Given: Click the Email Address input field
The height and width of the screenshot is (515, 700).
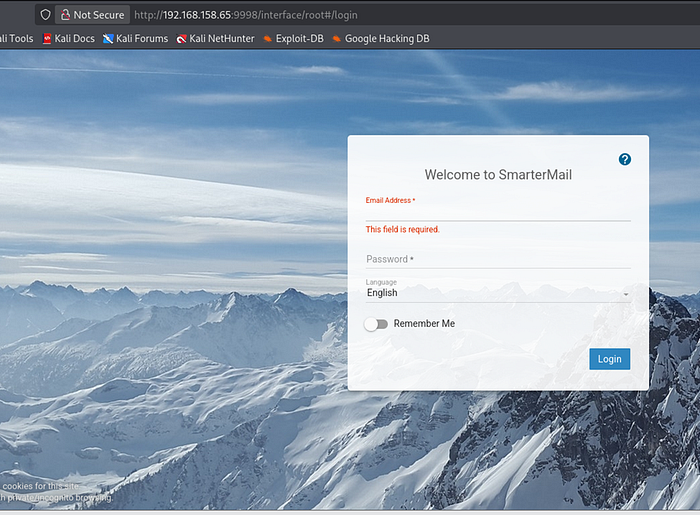Looking at the screenshot, I should [498, 213].
